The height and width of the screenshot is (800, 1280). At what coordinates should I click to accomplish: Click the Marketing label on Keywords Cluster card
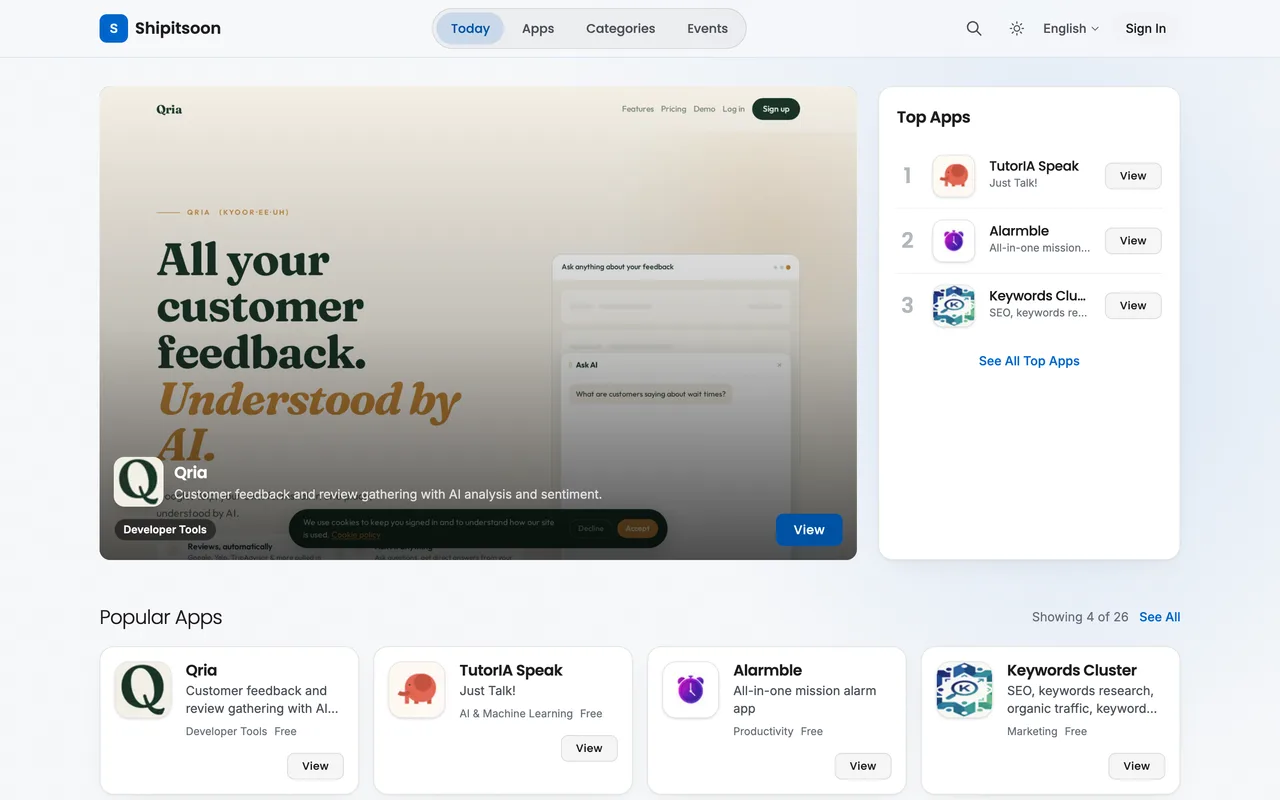pos(1032,731)
